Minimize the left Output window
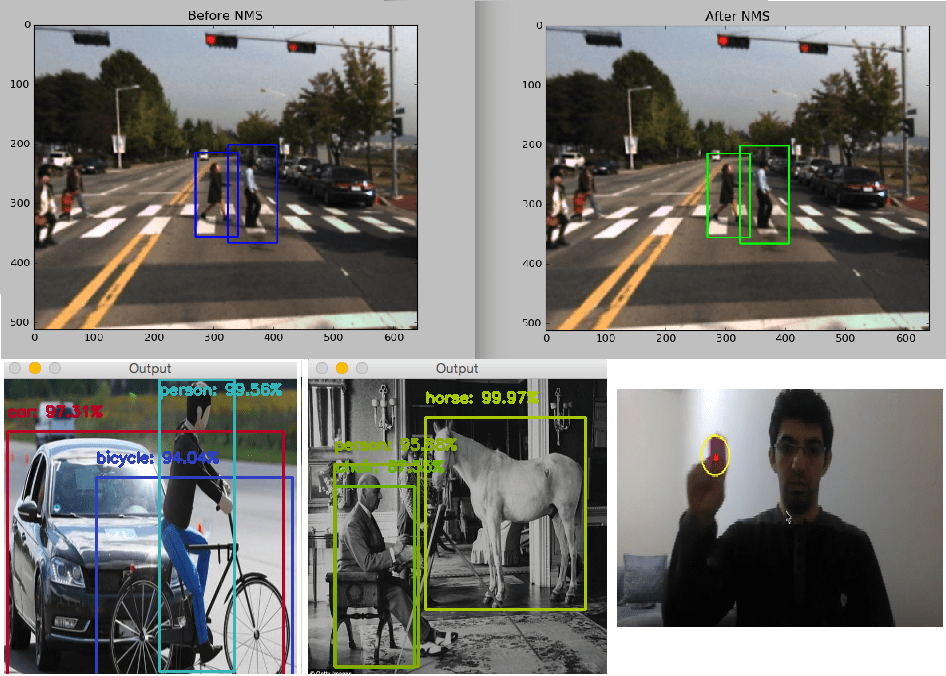This screenshot has width=946, height=676. point(37,368)
